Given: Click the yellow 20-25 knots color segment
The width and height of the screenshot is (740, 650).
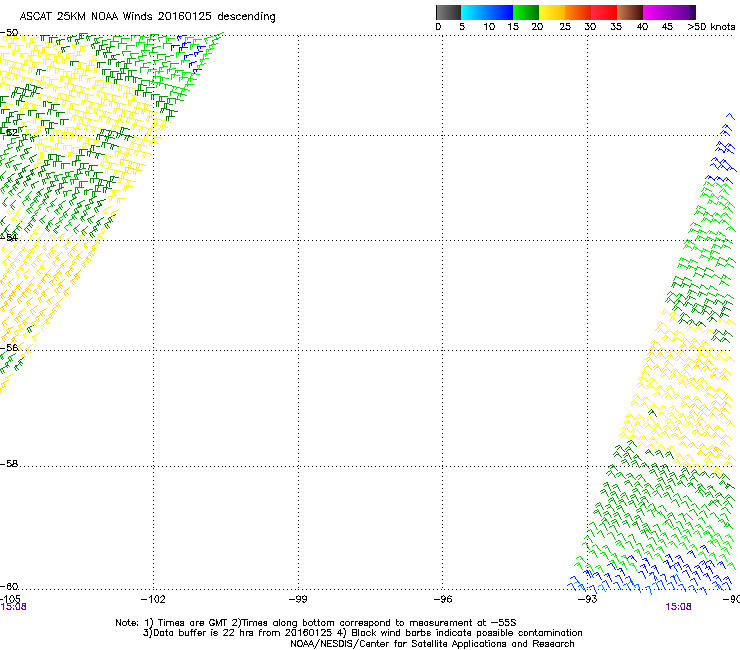Looking at the screenshot, I should click(x=552, y=12).
